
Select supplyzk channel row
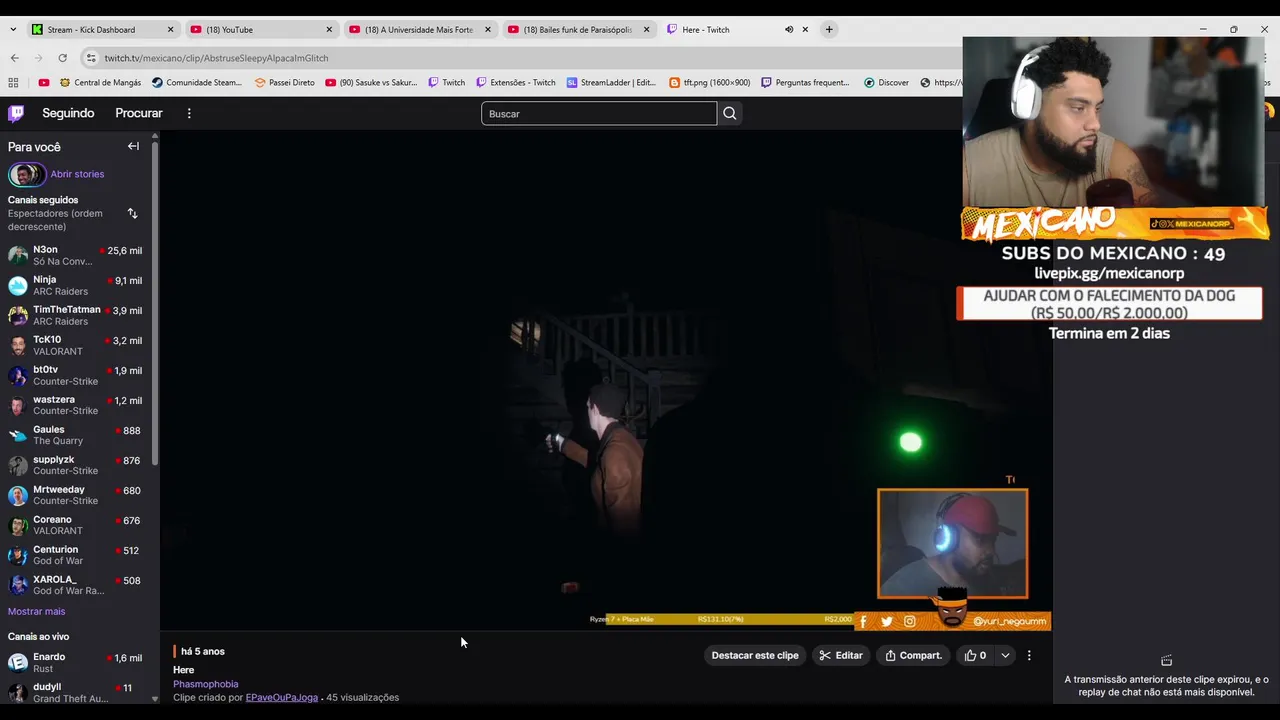[x=76, y=466]
